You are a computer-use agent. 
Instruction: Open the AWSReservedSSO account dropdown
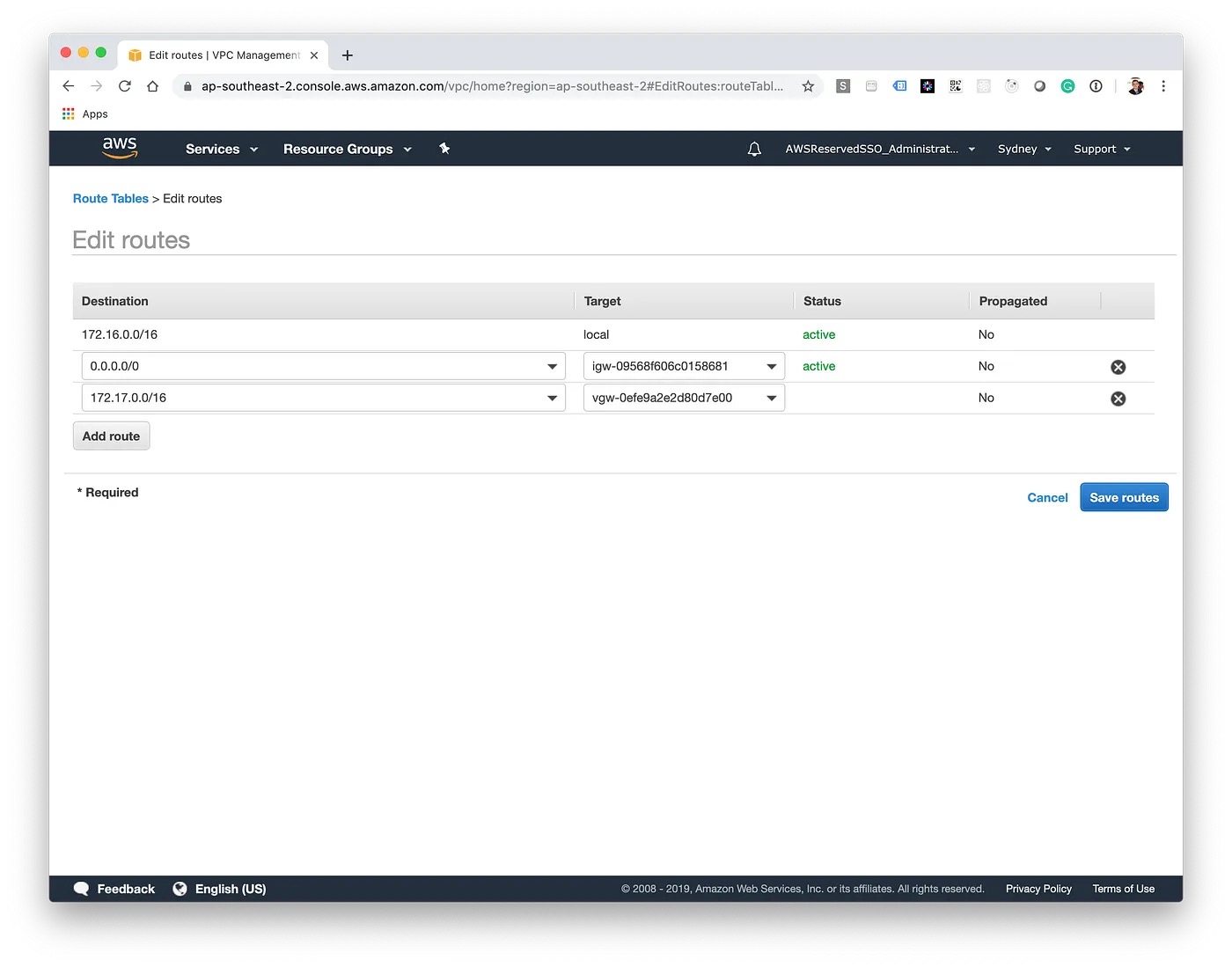tap(880, 150)
